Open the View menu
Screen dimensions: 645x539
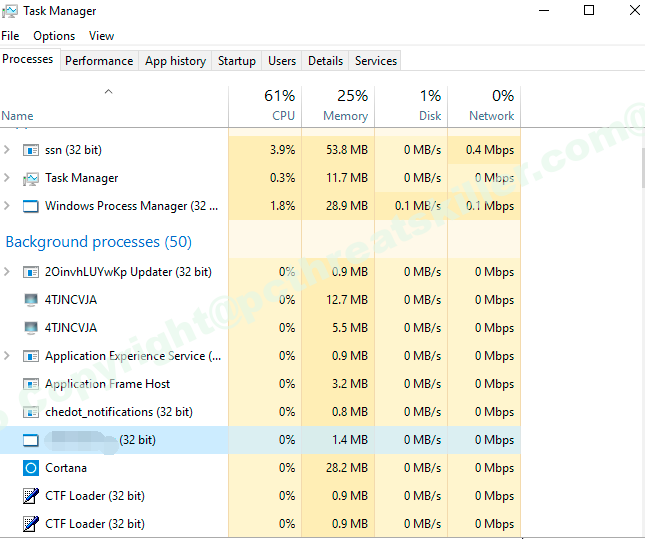[101, 36]
